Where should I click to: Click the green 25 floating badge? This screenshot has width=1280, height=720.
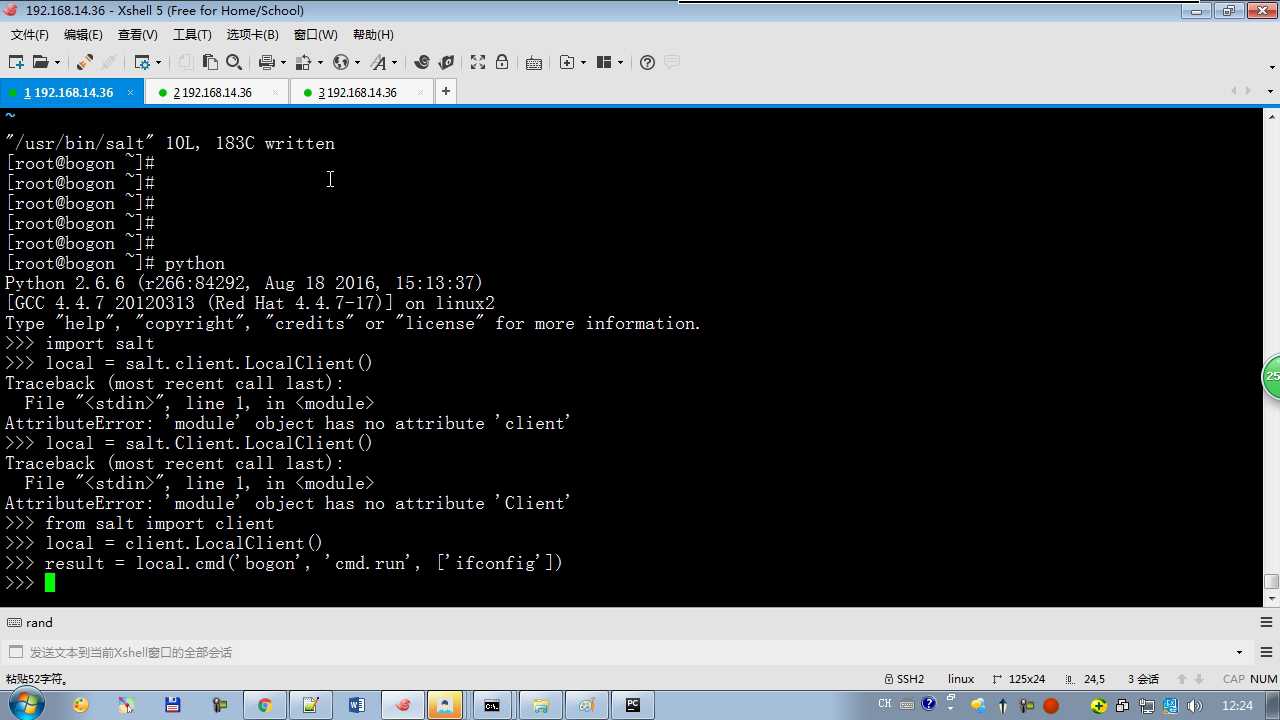1271,377
